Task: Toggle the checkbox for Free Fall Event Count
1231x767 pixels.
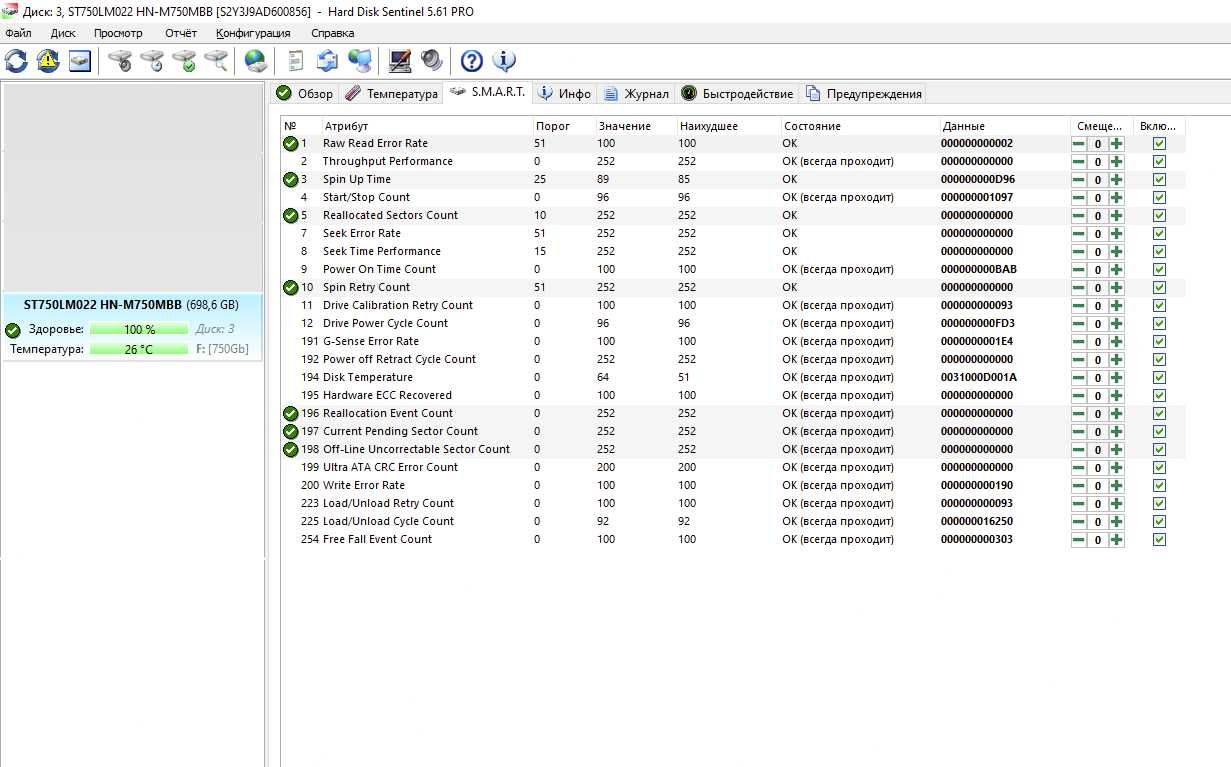Action: tap(1159, 540)
